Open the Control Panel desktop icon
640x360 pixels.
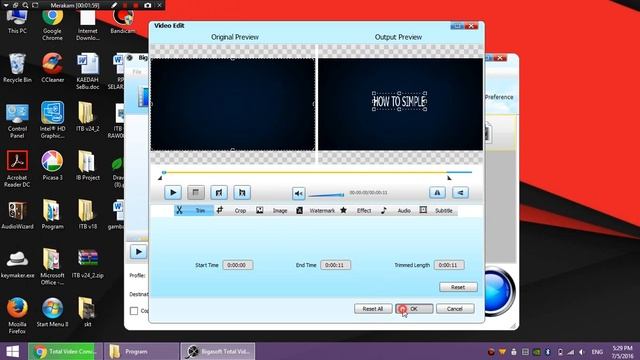pyautogui.click(x=17, y=121)
